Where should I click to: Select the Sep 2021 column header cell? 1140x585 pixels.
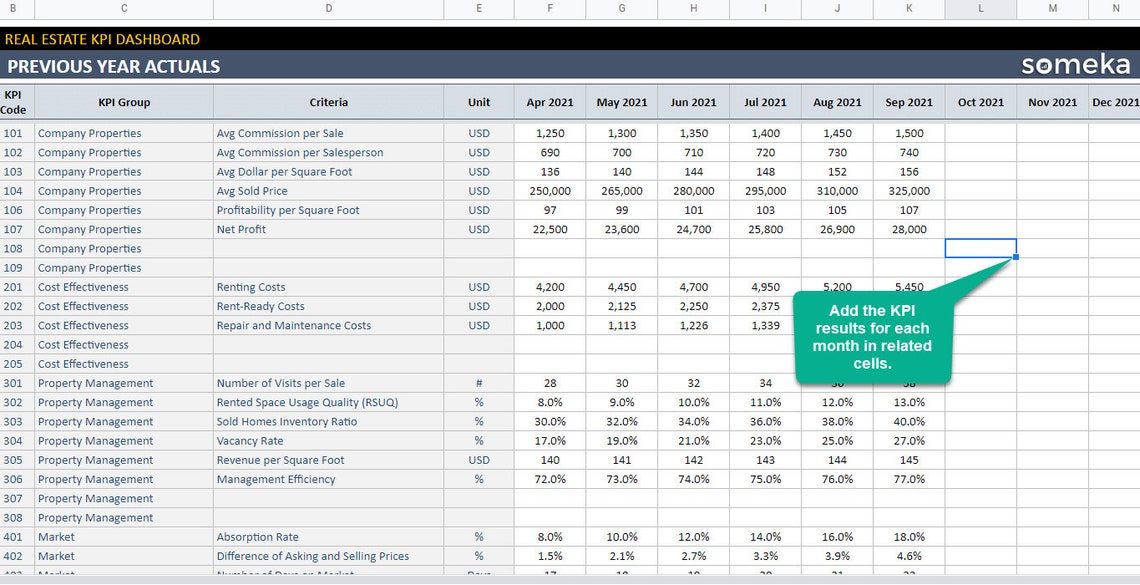(908, 101)
